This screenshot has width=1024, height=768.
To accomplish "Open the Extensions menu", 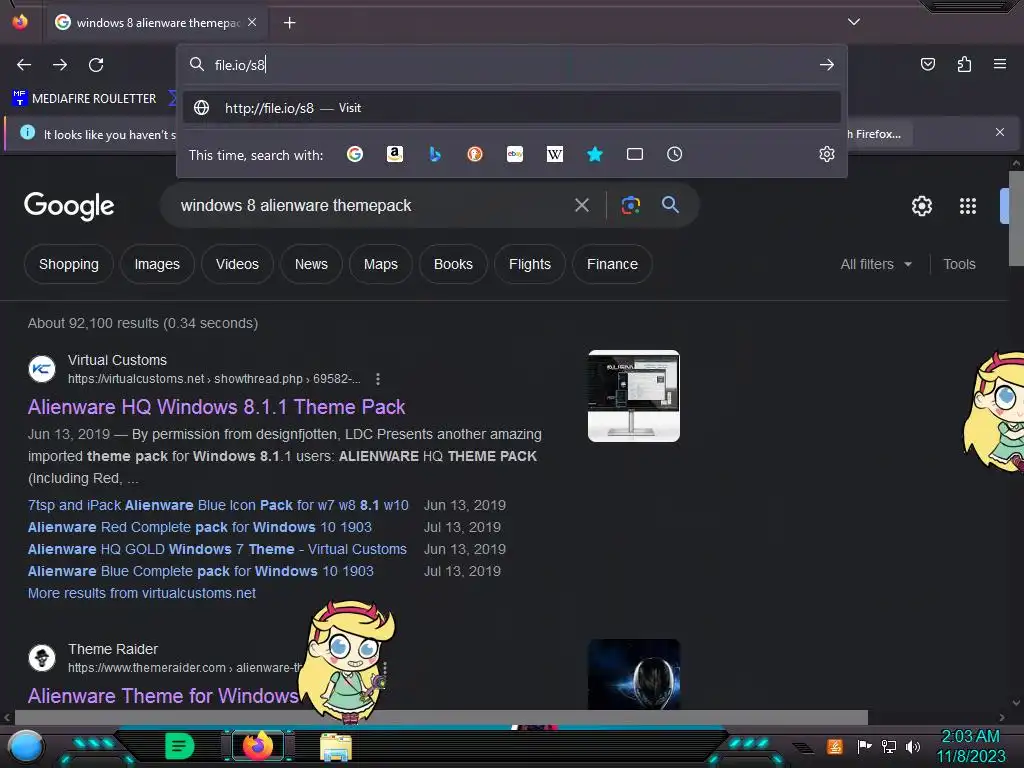I will pyautogui.click(x=964, y=64).
